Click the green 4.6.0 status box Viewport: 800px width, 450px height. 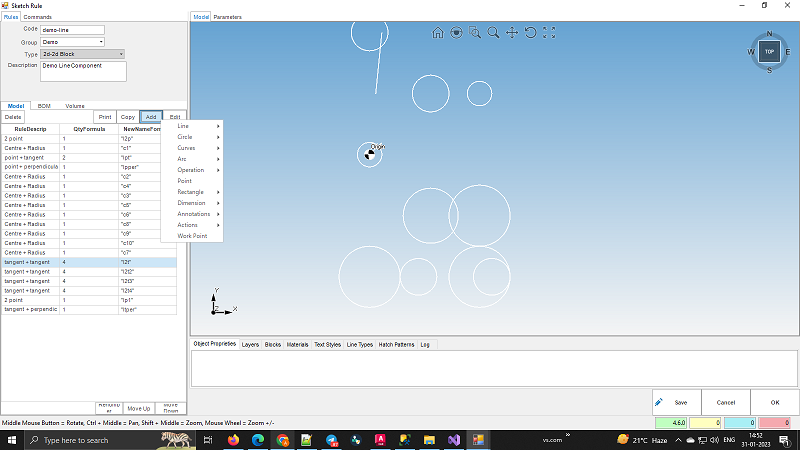pos(669,423)
